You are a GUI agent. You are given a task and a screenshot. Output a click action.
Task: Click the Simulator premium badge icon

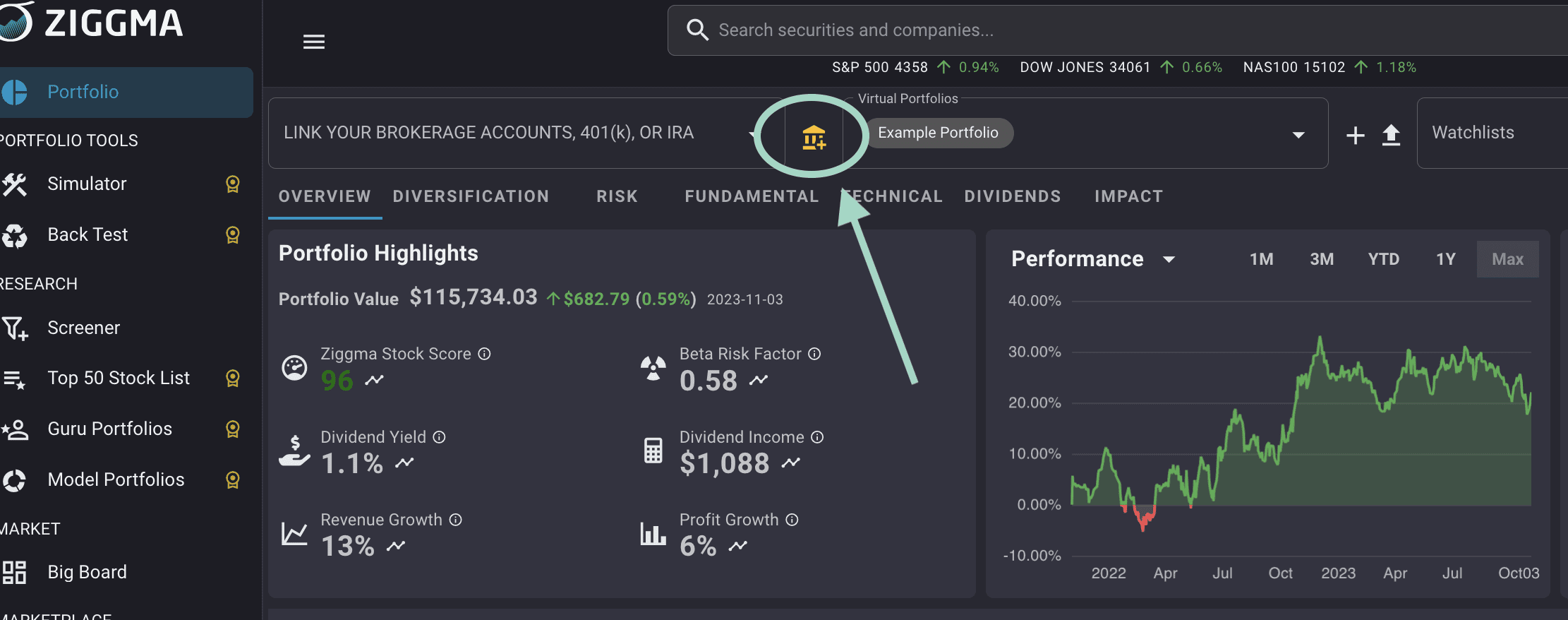coord(232,184)
